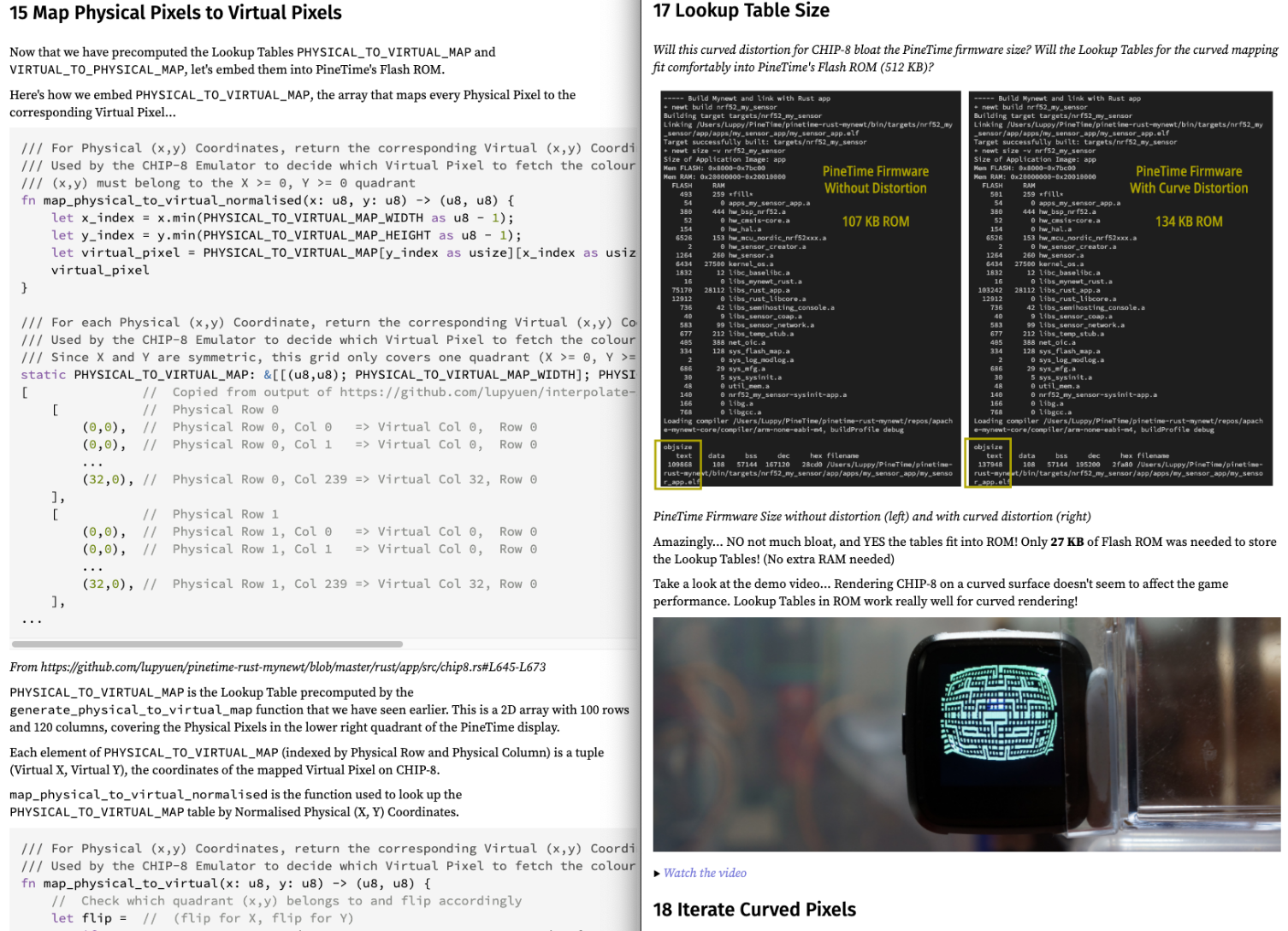1288x931 pixels.
Task: Click the GitHub chip8.rs source link
Action: tap(292, 667)
